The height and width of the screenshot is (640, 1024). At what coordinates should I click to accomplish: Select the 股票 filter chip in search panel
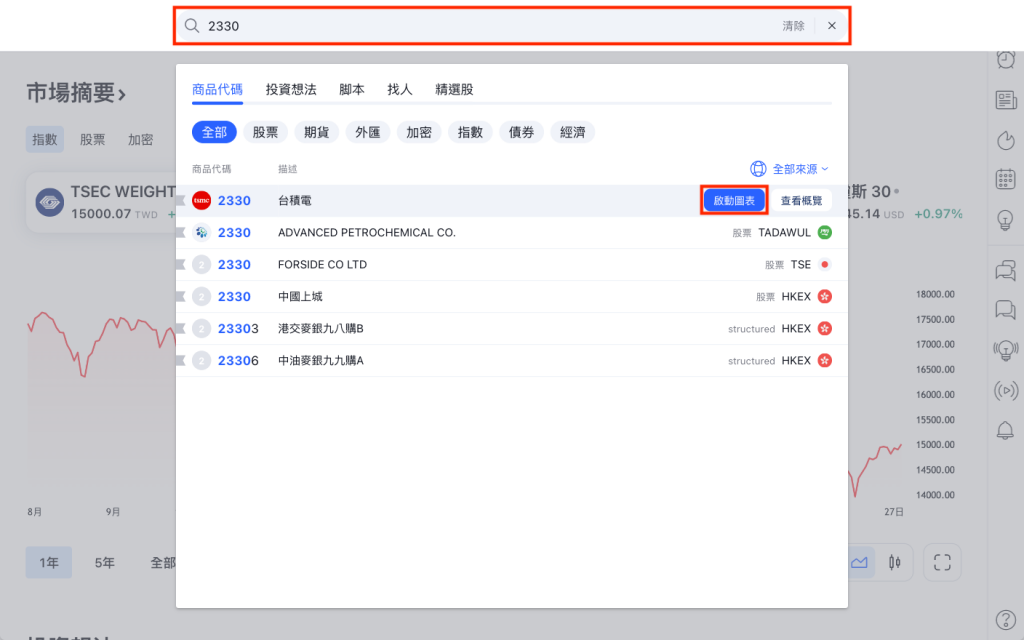point(265,132)
